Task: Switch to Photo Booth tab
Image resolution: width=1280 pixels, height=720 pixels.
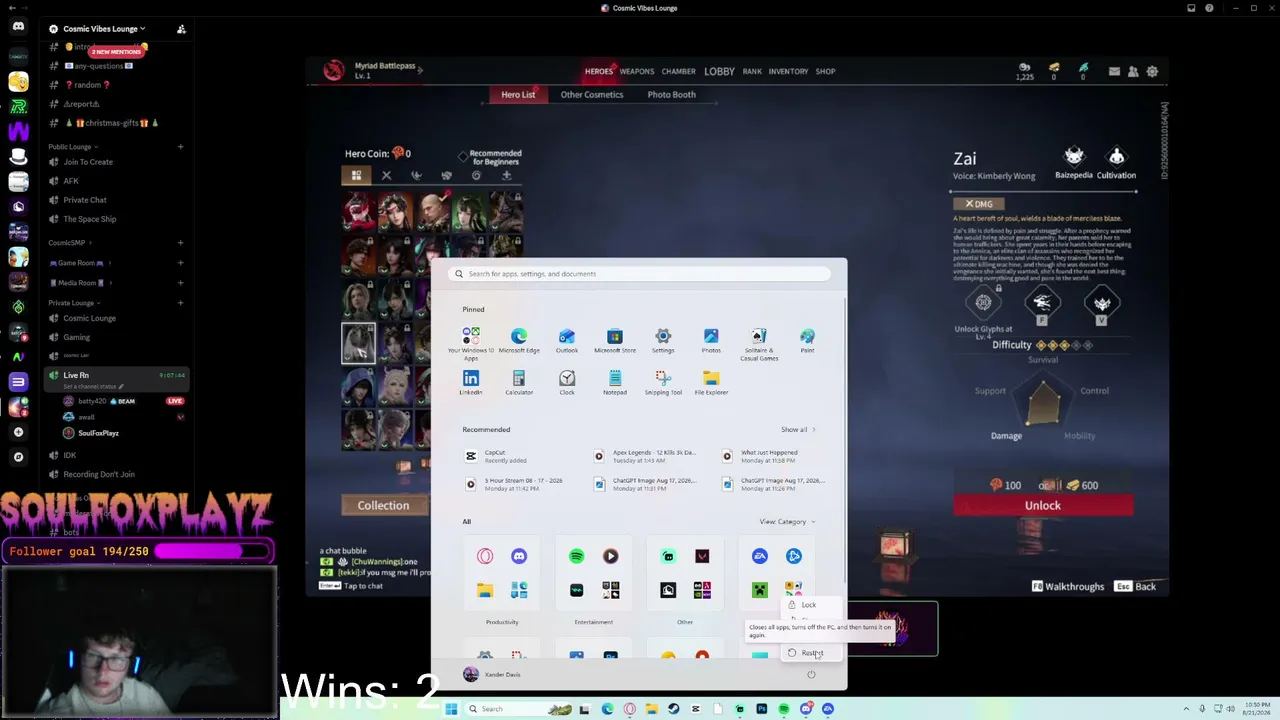Action: [x=671, y=95]
